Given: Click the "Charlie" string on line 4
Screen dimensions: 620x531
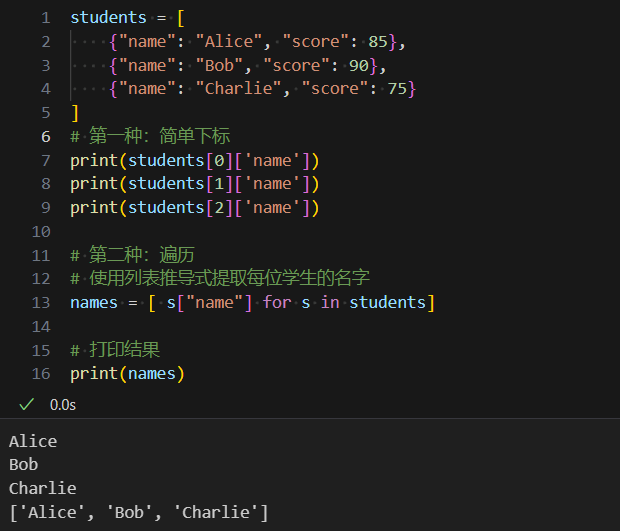Looking at the screenshot, I should 238,89.
